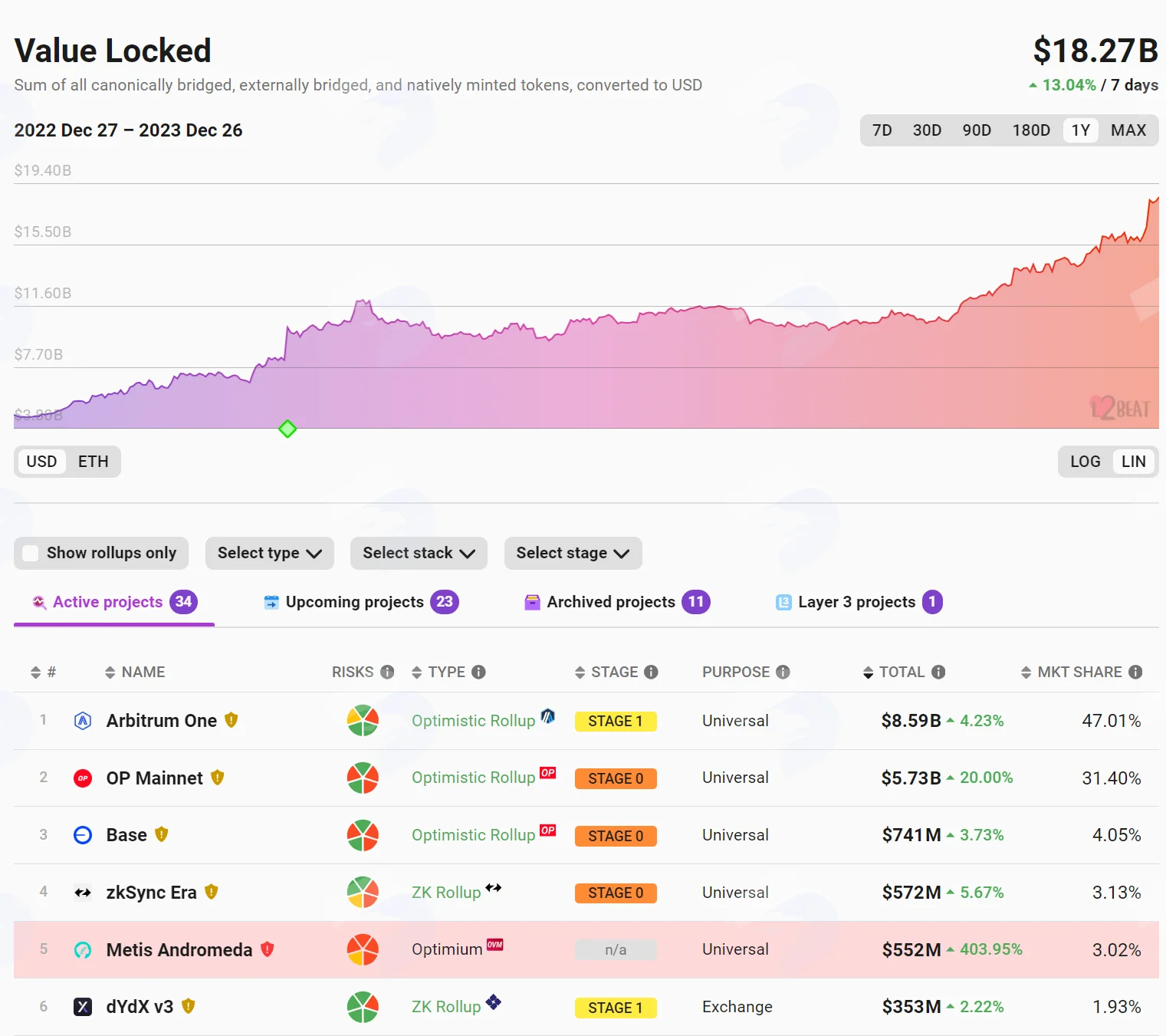Sort by TOTAL column arrows
The height and width of the screenshot is (1036, 1166).
point(868,673)
